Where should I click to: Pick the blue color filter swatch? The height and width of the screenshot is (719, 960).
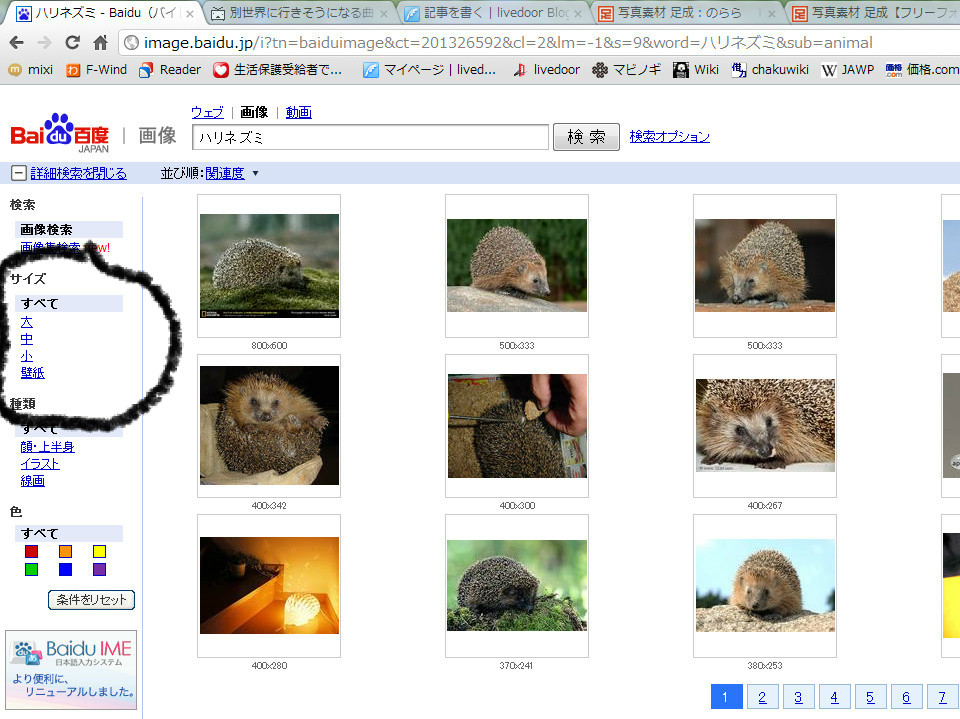[x=66, y=570]
